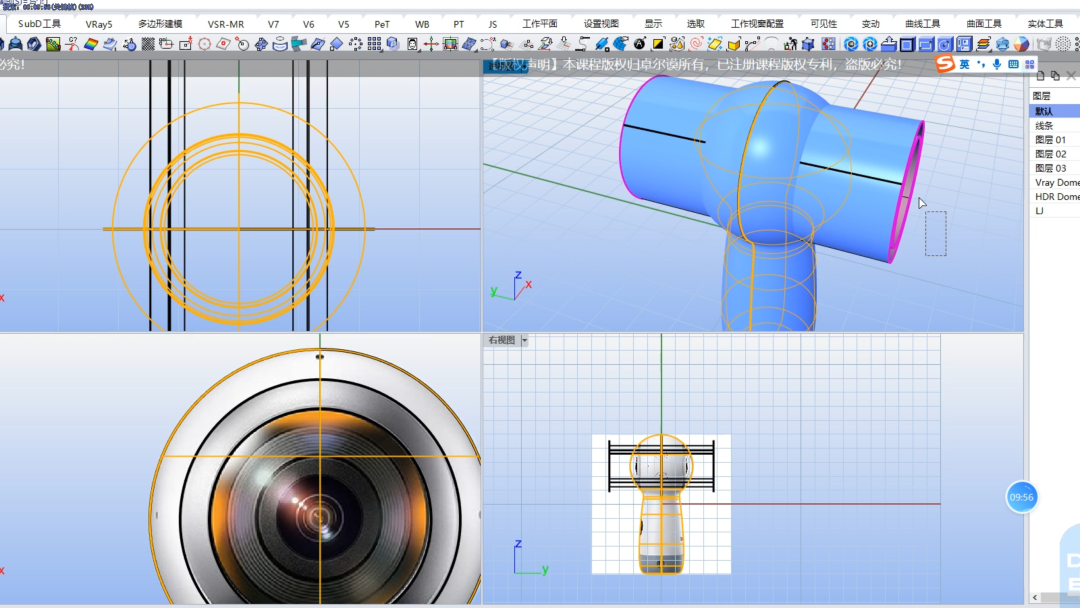Click the rainbow surface analysis icon
The width and height of the screenshot is (1080, 608).
point(91,44)
